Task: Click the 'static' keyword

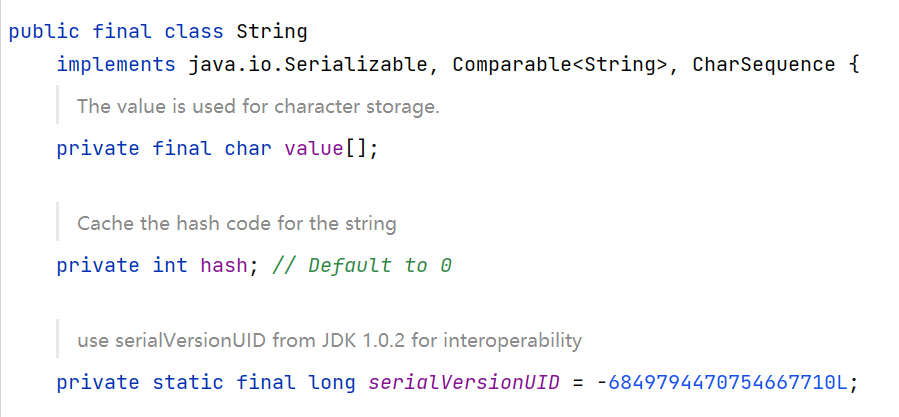Action: point(188,383)
